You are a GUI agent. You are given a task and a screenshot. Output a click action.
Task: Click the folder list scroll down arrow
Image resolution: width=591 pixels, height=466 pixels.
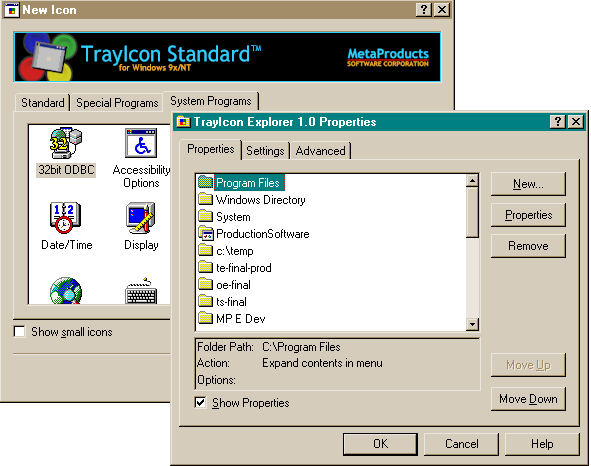coord(472,324)
